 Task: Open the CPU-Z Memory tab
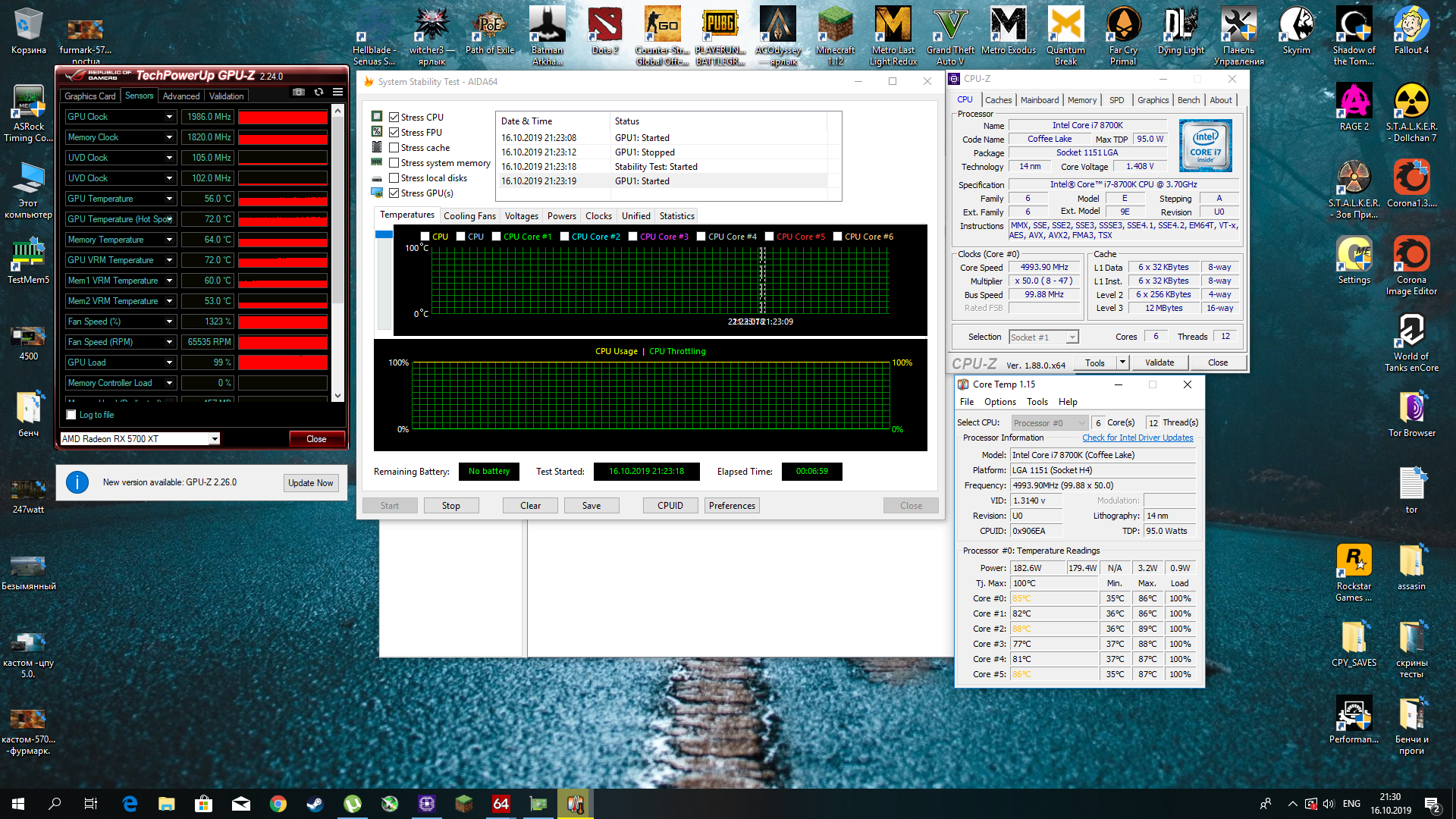pos(1081,100)
